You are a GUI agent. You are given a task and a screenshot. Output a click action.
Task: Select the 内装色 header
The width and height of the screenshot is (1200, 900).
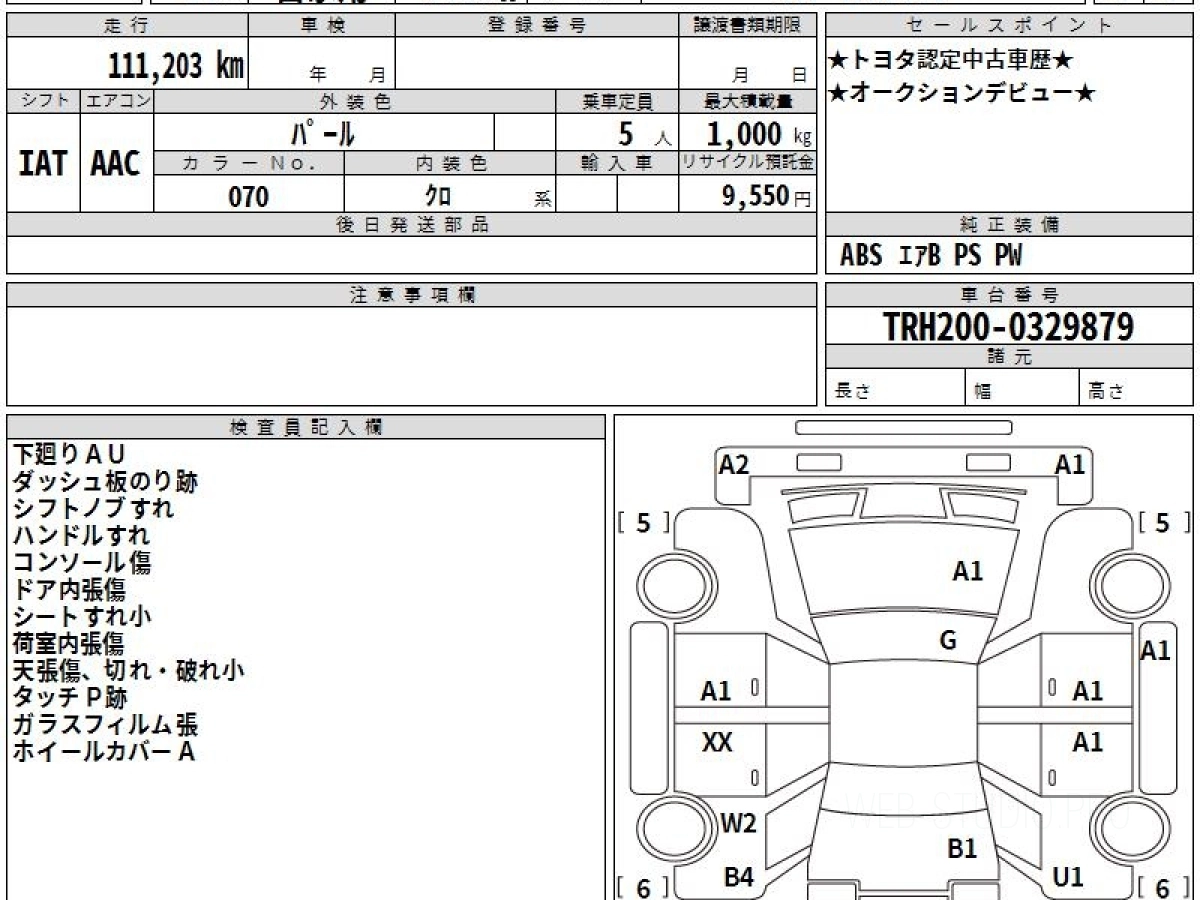[x=450, y=163]
